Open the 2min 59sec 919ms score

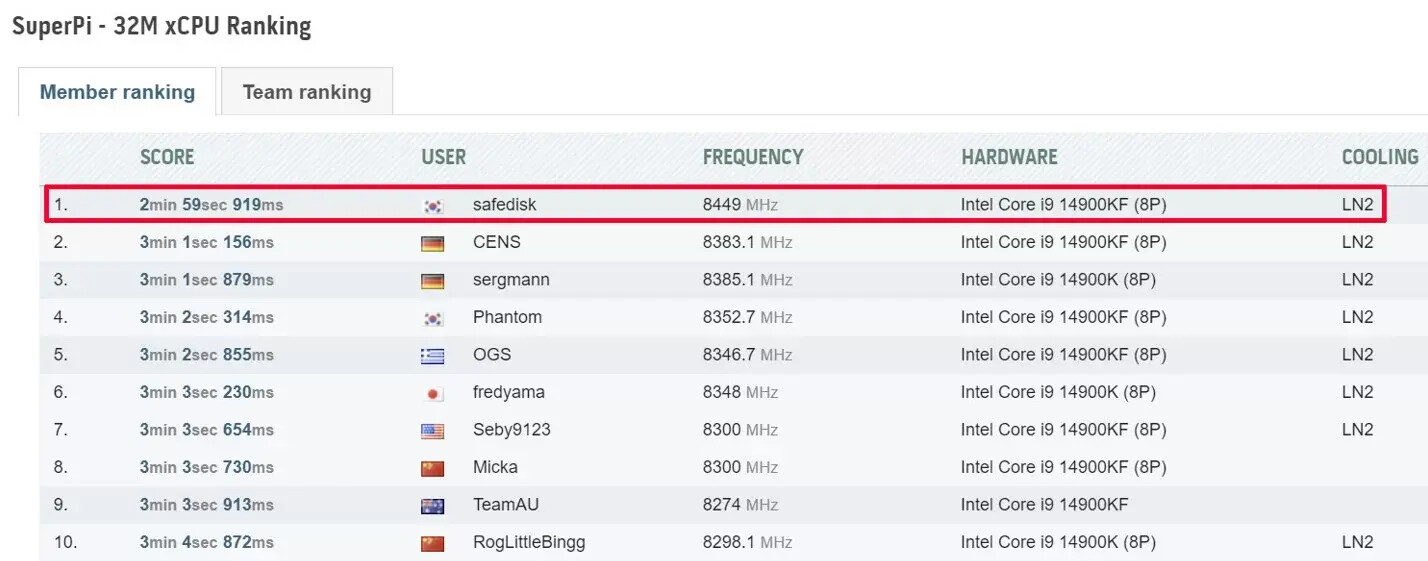point(212,205)
